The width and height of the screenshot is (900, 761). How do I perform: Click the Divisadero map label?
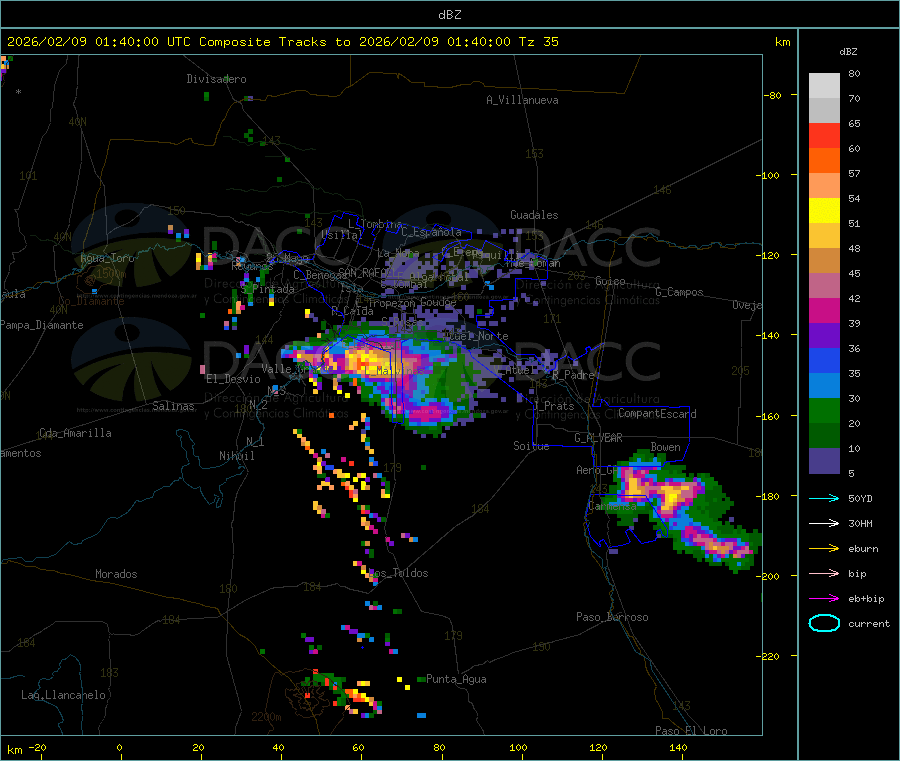pyautogui.click(x=216, y=79)
